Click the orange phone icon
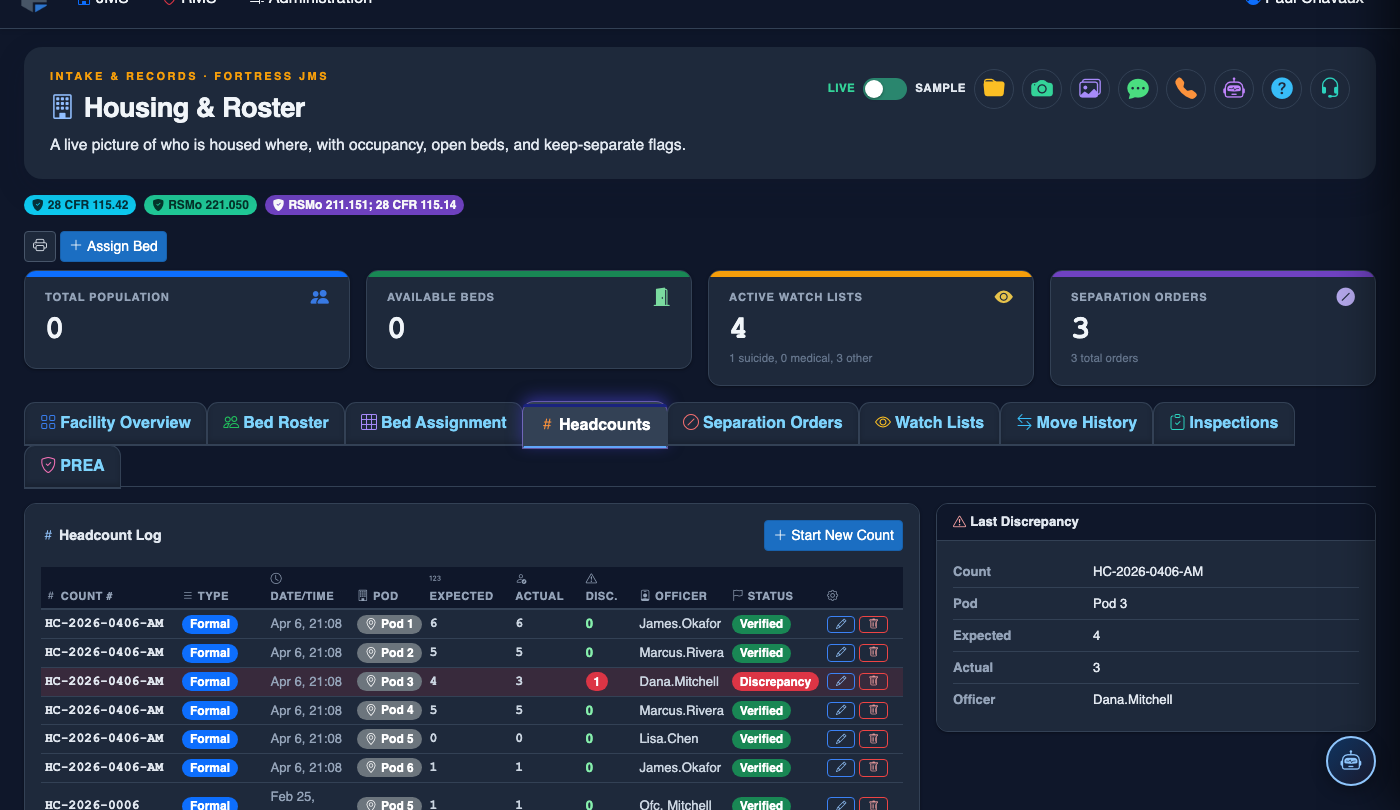1400x810 pixels. [x=1185, y=88]
